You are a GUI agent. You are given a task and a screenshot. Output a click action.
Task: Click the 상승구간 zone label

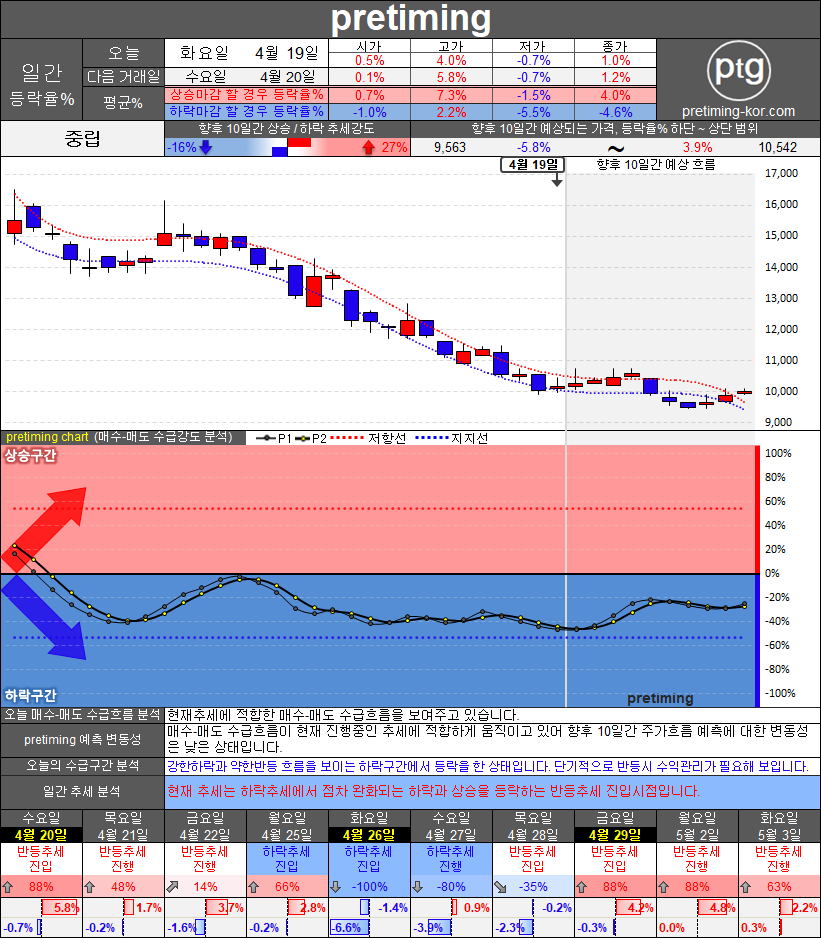pyautogui.click(x=31, y=456)
